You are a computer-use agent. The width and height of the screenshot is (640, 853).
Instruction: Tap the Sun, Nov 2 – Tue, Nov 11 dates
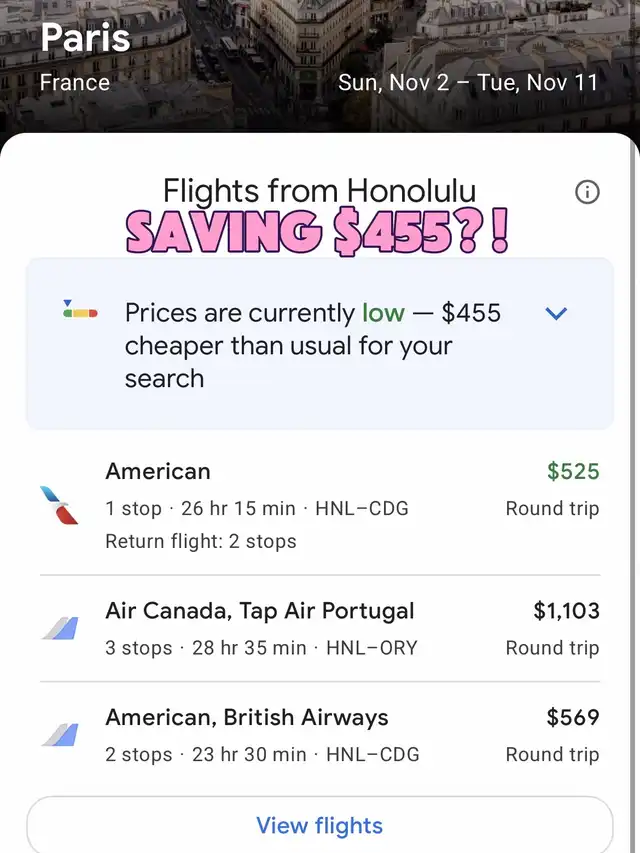click(x=467, y=82)
